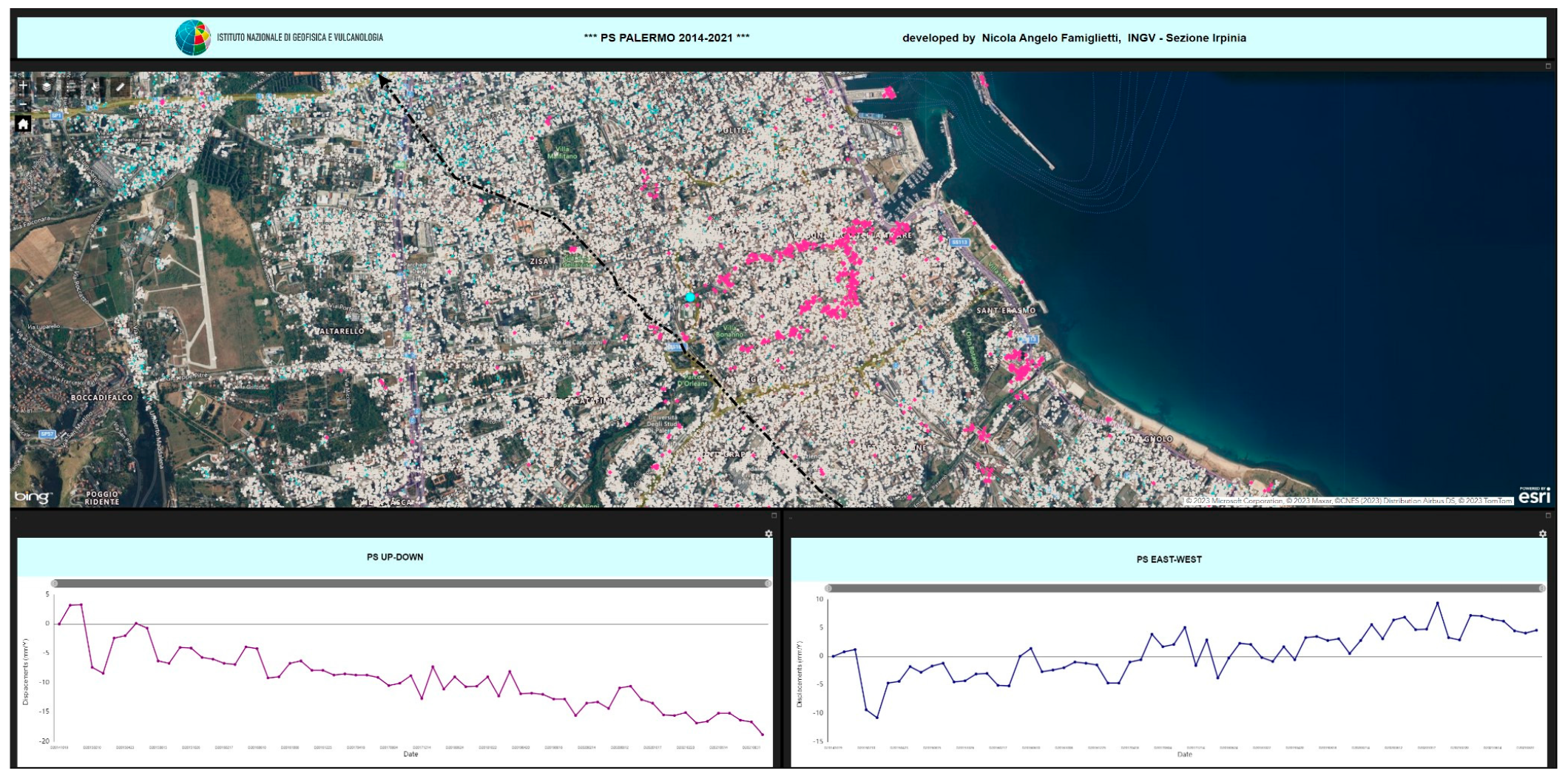Maximize the map panel
1568x779 pixels.
coord(1548,66)
